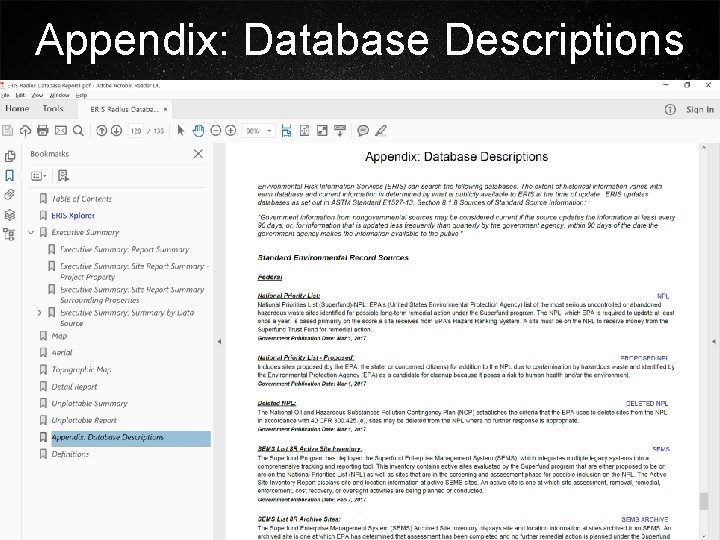
Task: Open the File menu
Action: pyautogui.click(x=5, y=95)
